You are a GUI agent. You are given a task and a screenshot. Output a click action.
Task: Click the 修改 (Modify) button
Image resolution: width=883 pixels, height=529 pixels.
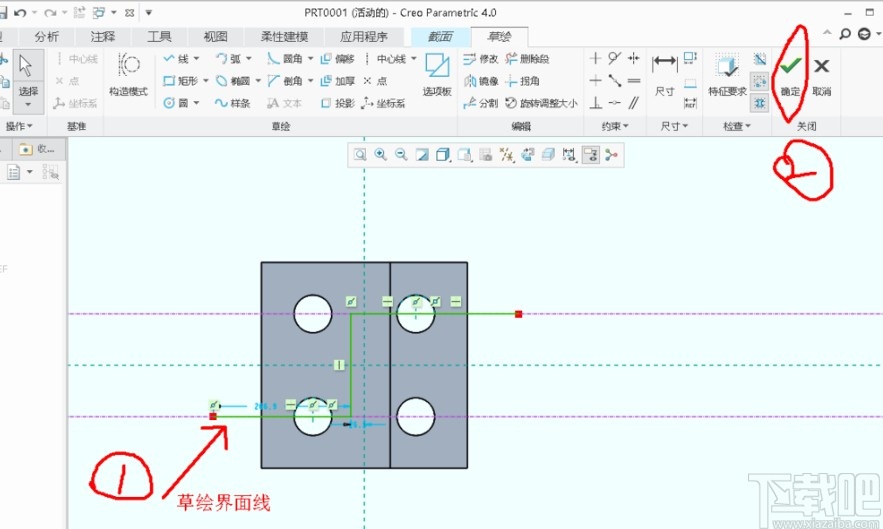point(481,59)
